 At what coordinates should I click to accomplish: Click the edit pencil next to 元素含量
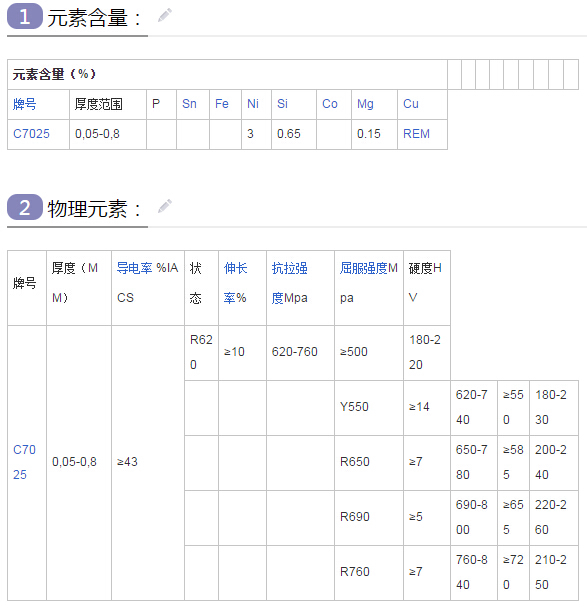point(164,15)
